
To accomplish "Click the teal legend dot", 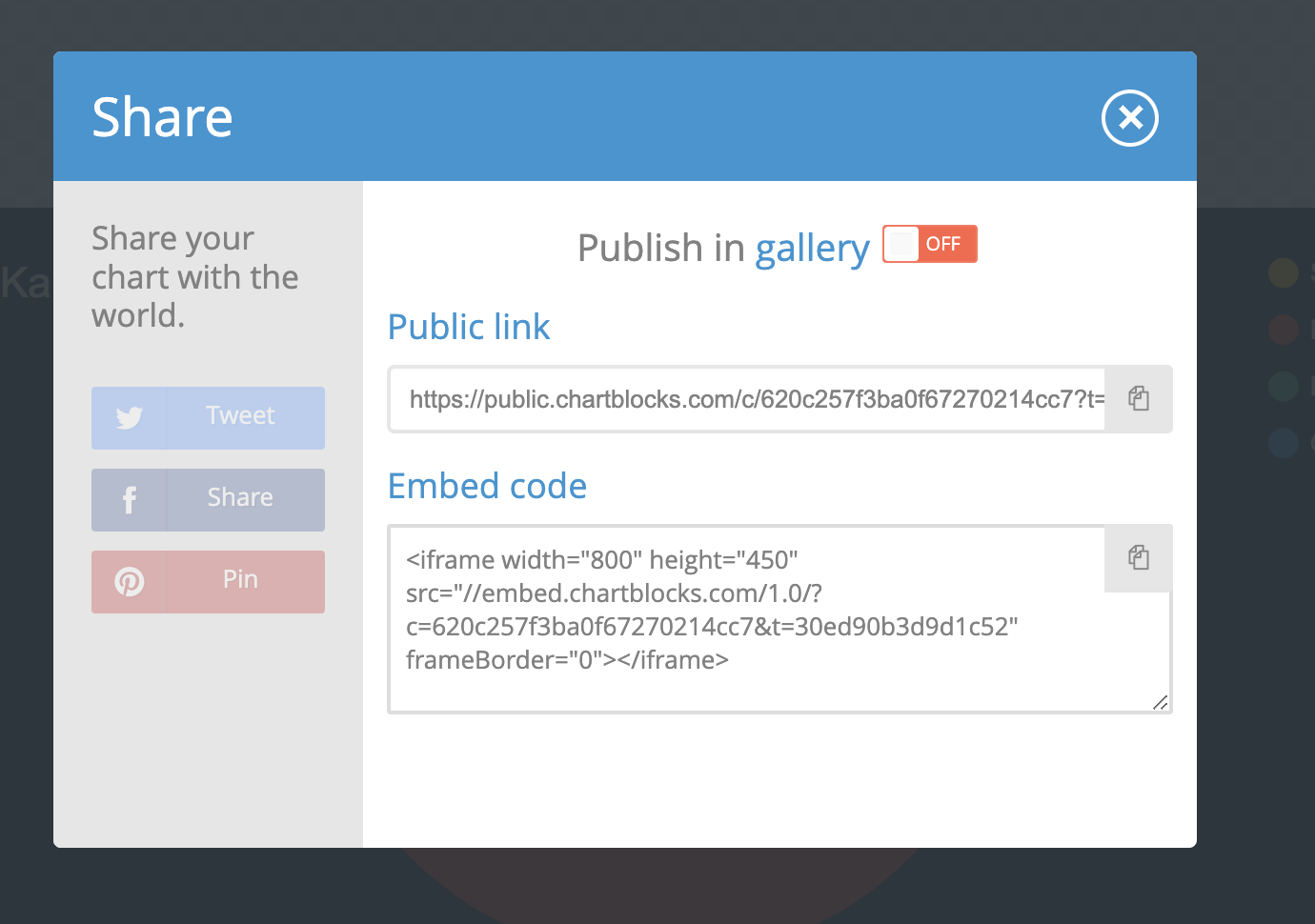I will 1284,387.
